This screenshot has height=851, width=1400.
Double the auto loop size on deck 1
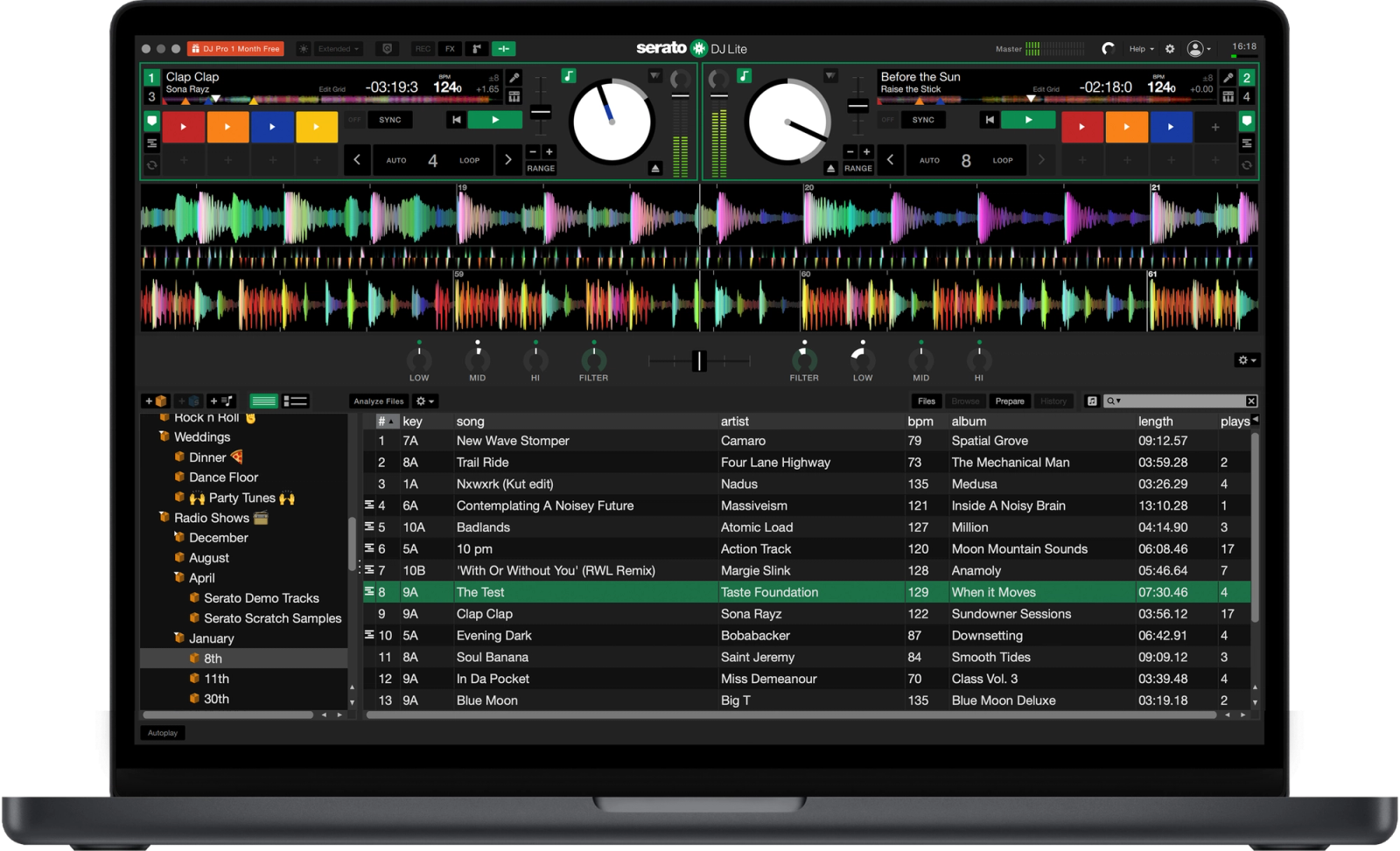point(508,160)
